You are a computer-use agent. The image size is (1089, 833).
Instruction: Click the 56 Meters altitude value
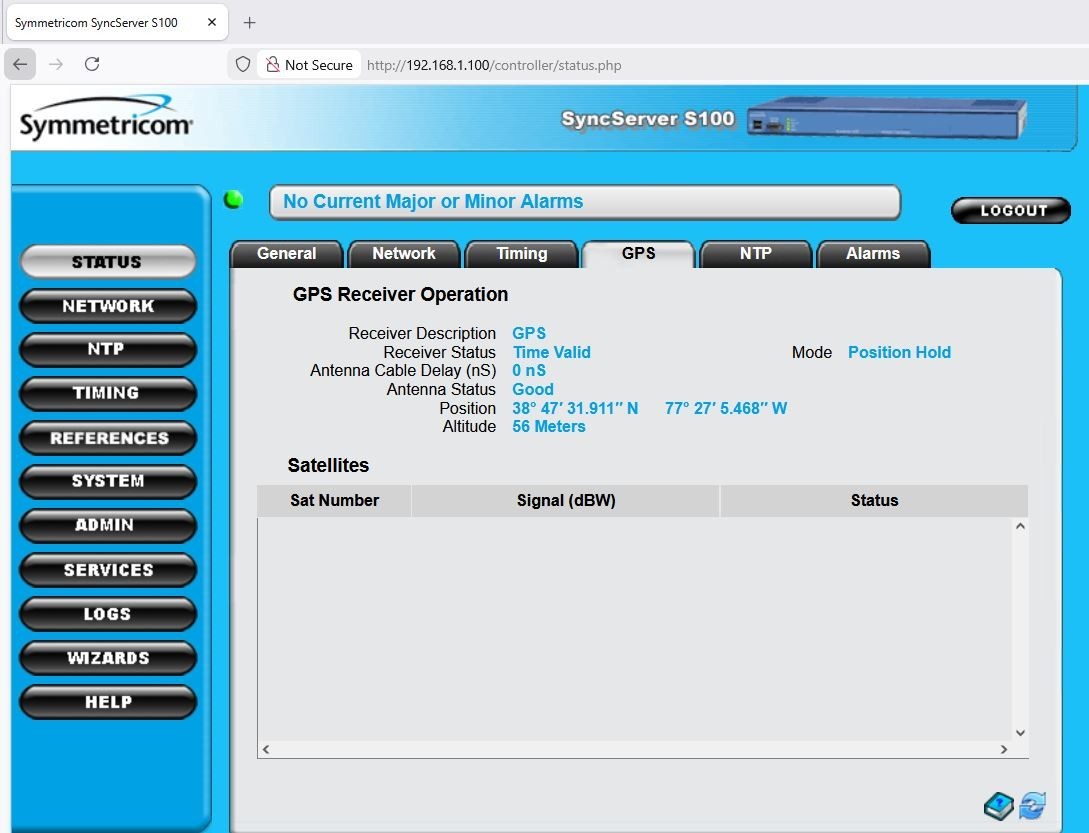[549, 427]
